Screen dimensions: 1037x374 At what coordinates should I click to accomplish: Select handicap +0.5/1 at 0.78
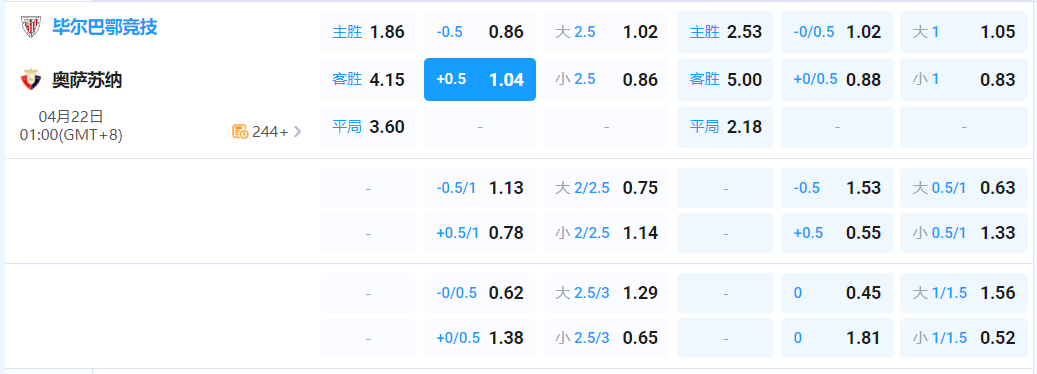480,233
